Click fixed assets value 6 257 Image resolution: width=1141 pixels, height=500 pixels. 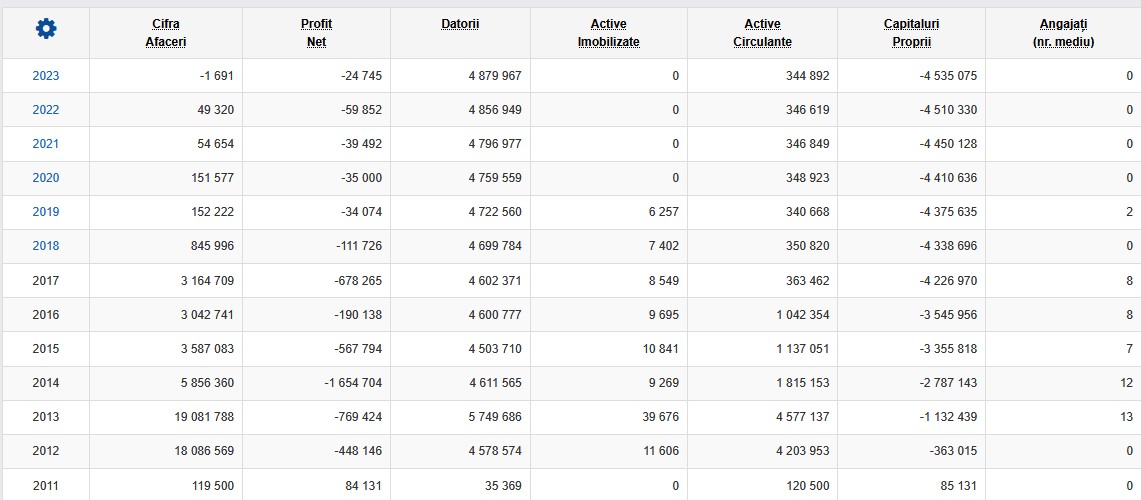(663, 212)
